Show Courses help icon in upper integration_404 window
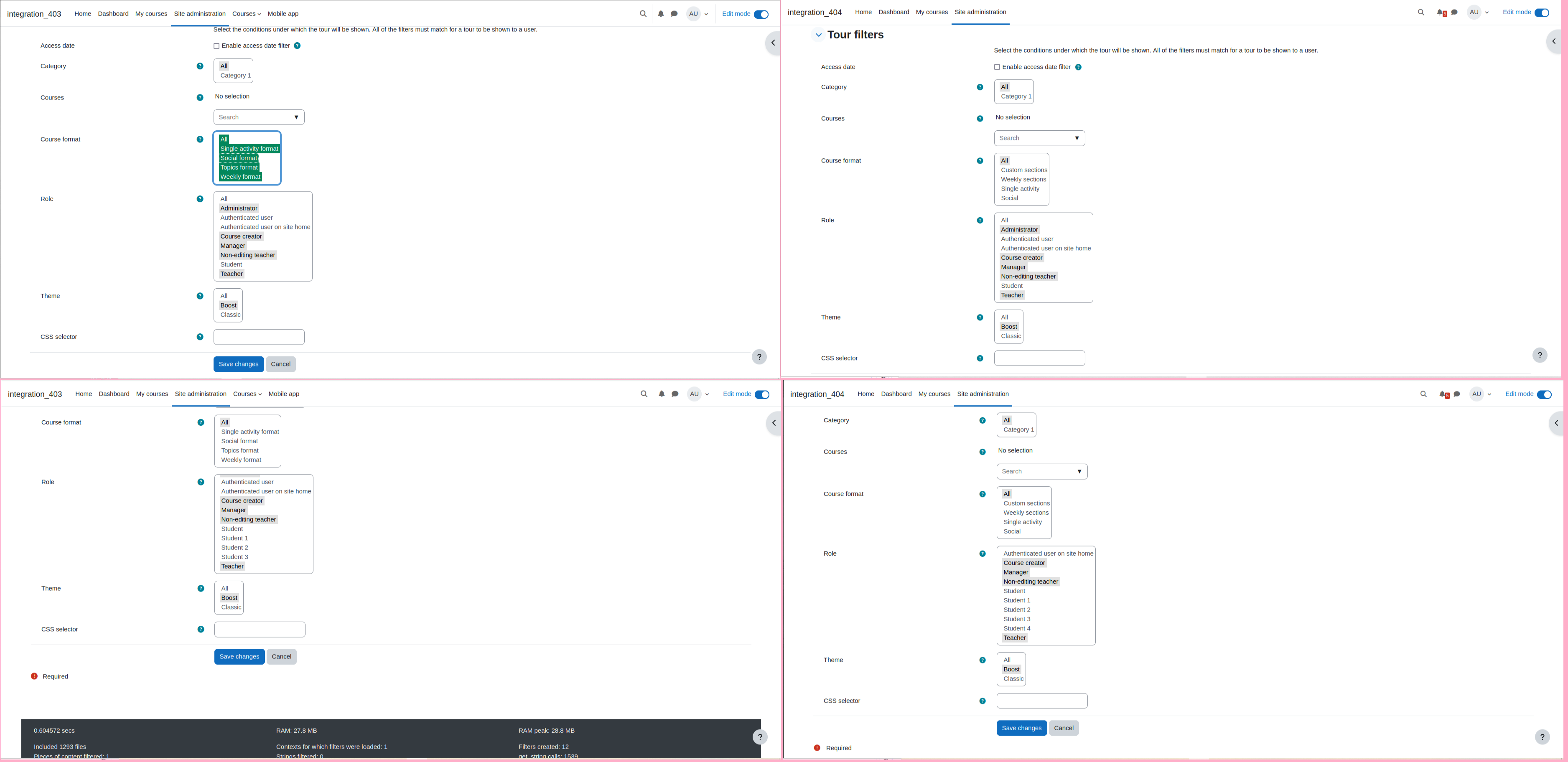1568x762 pixels. point(980,119)
